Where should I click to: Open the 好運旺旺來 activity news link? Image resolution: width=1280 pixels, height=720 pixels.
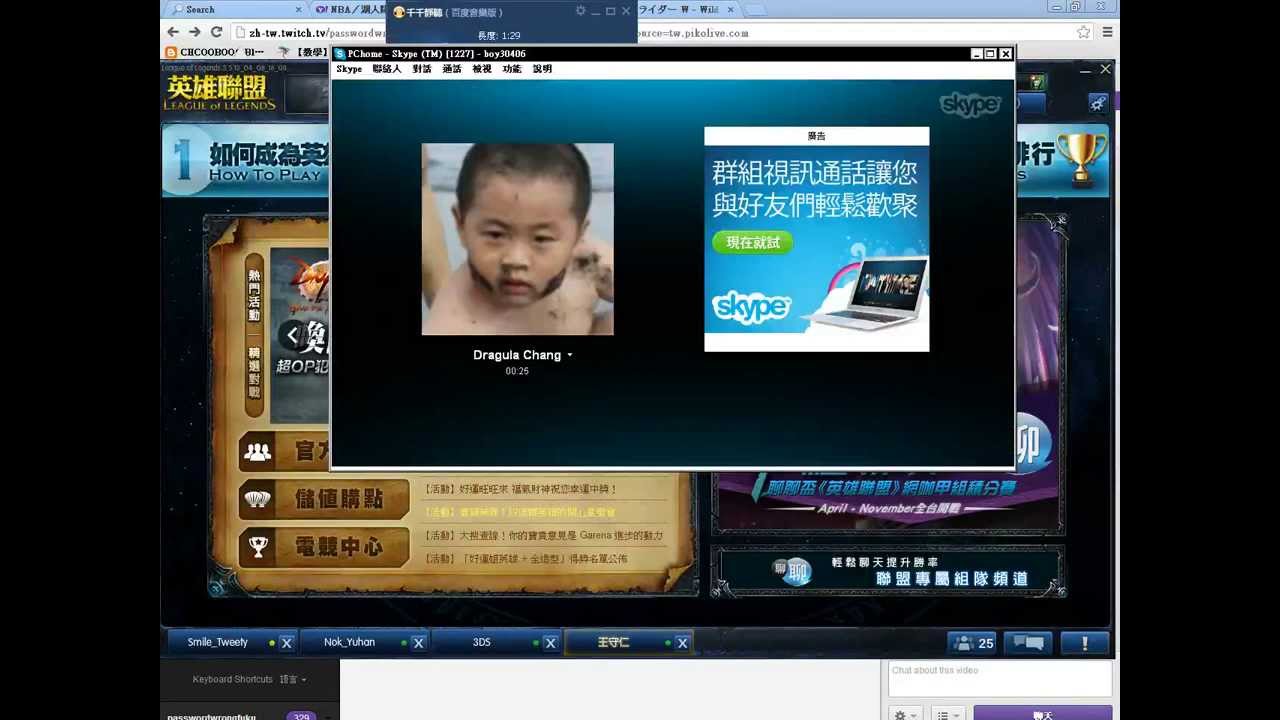(521, 489)
